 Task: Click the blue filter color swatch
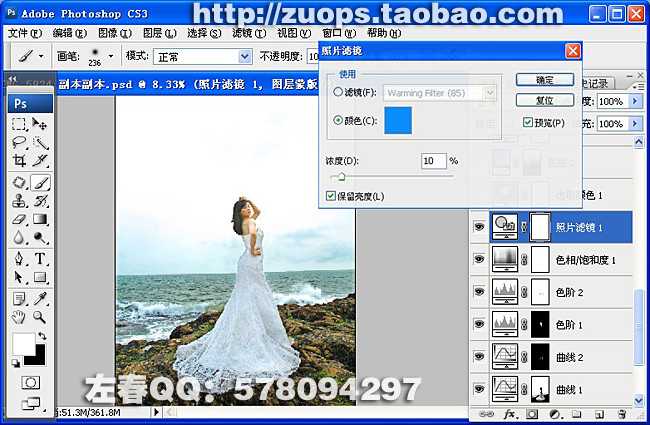398,120
